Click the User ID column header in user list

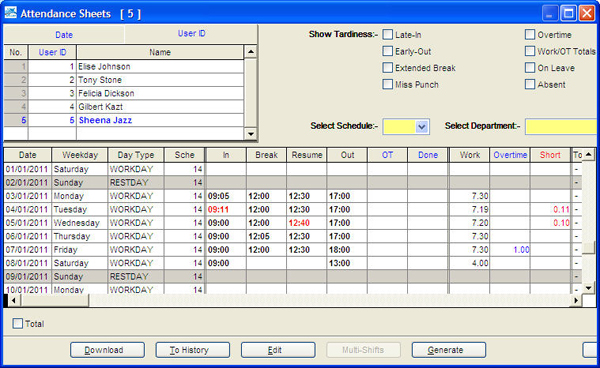coord(52,52)
